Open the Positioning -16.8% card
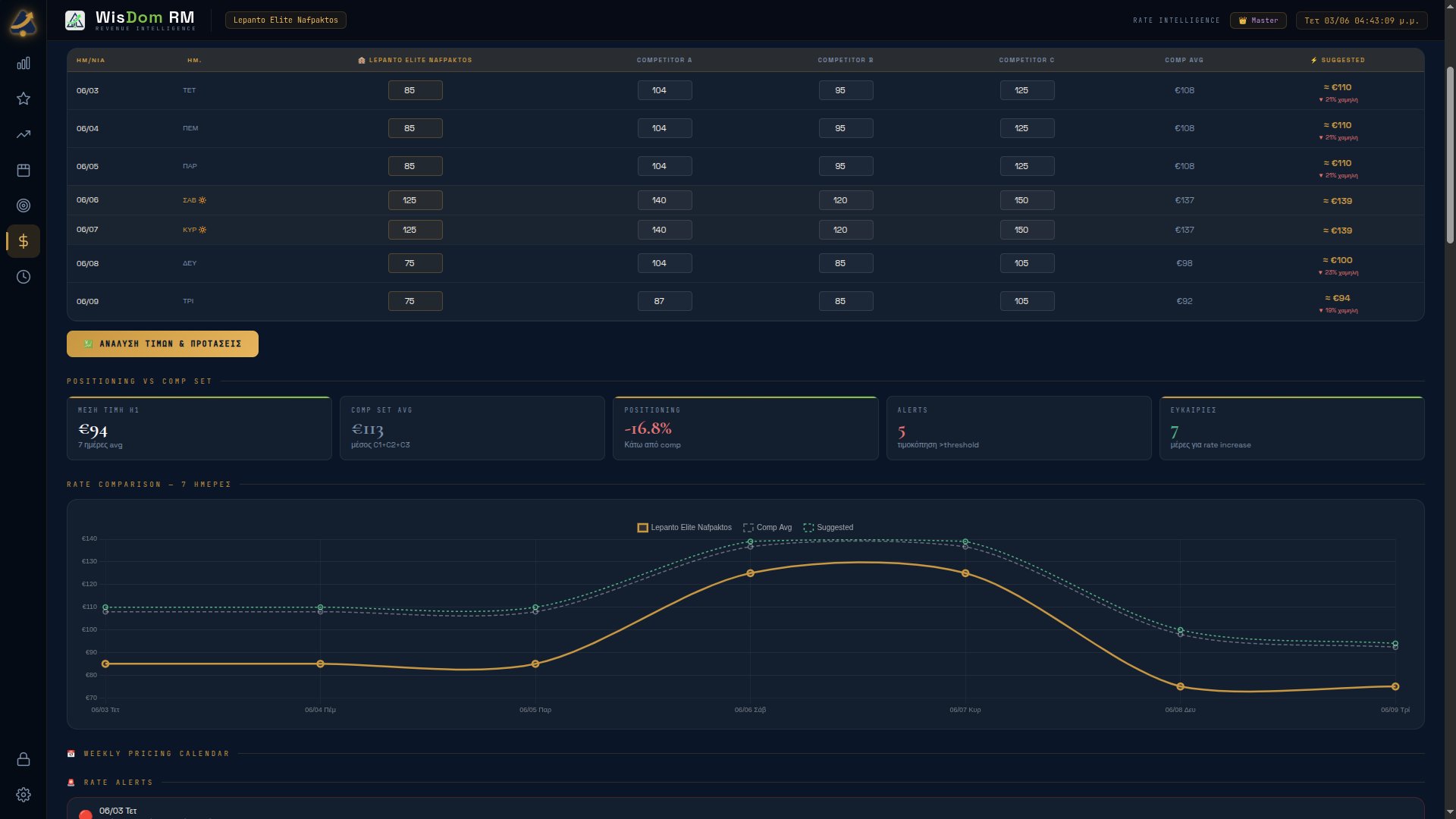The height and width of the screenshot is (819, 1456). click(745, 428)
